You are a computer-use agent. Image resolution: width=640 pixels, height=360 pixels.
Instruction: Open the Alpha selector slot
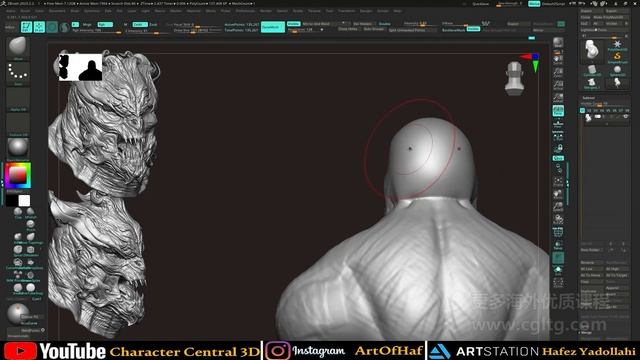pyautogui.click(x=18, y=98)
